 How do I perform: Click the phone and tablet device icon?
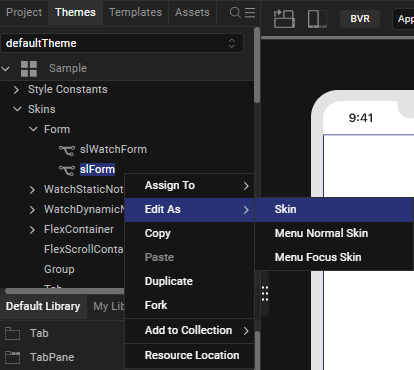point(317,19)
